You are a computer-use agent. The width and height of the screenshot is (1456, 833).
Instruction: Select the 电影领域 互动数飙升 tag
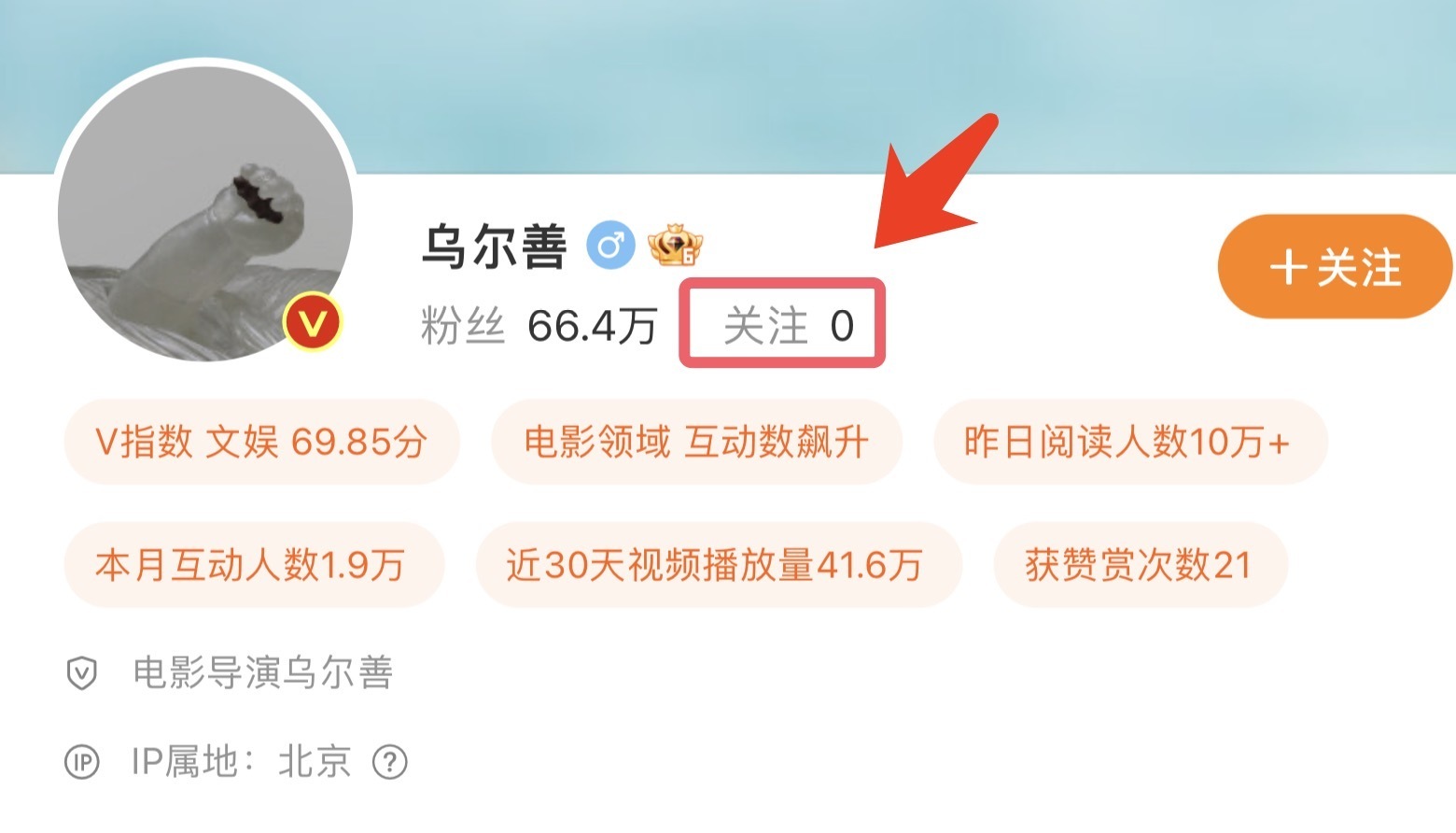click(696, 442)
